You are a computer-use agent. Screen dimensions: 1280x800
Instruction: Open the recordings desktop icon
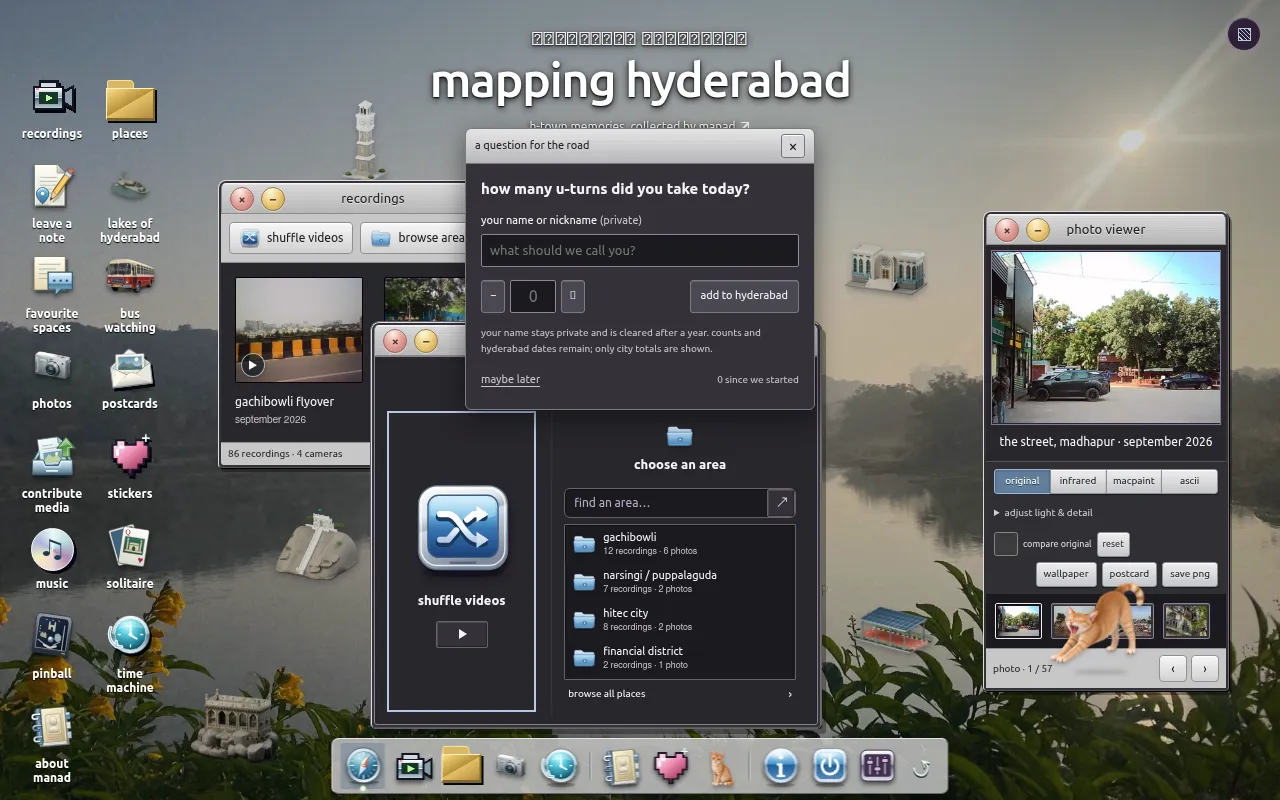[x=52, y=108]
